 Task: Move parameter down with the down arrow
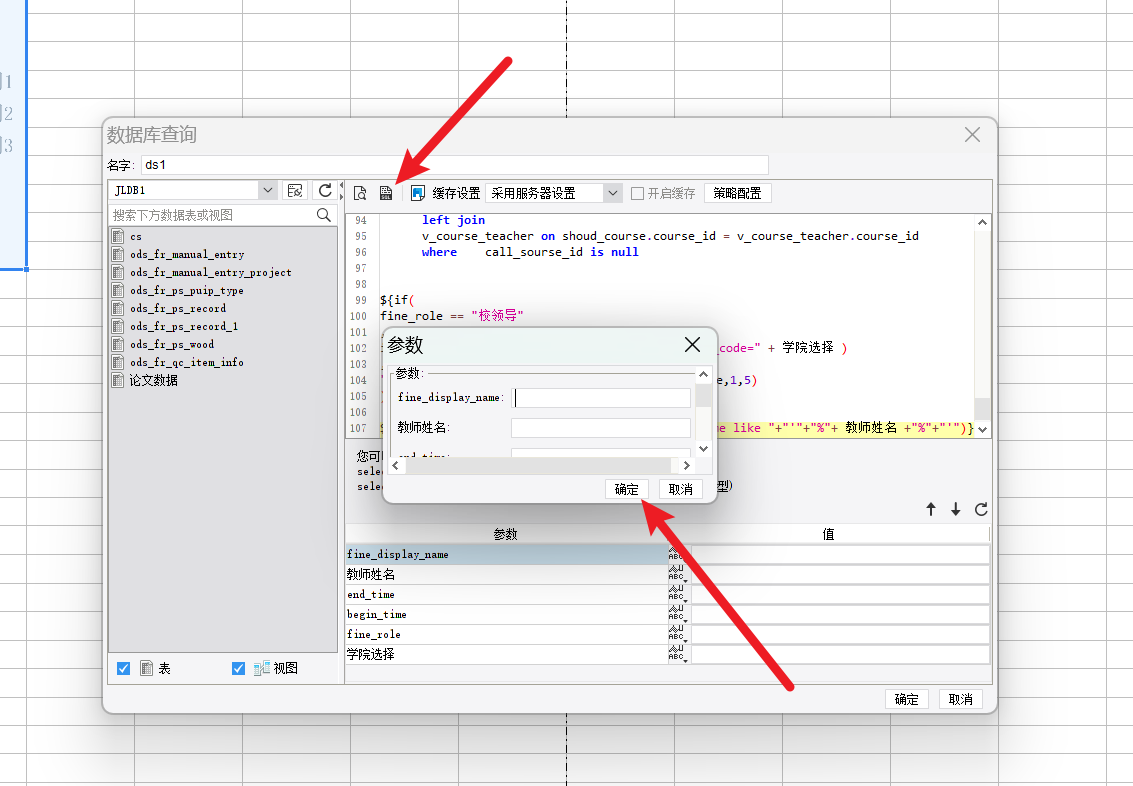(956, 509)
